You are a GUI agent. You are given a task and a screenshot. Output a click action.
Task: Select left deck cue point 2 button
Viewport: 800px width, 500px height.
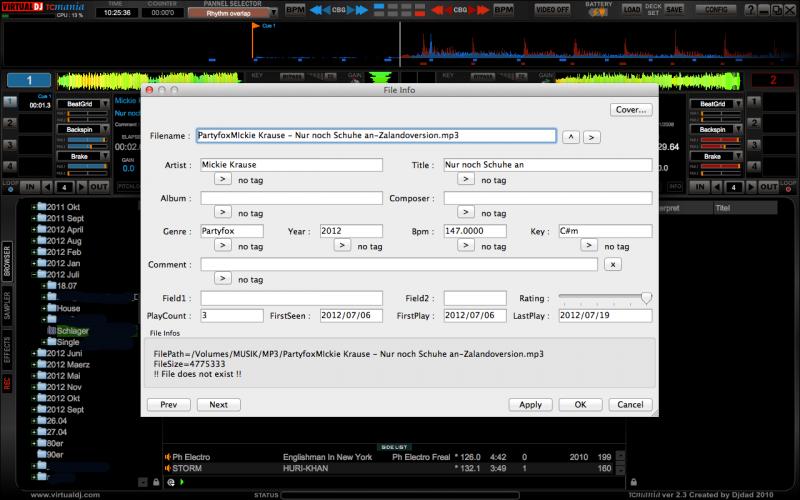pos(10,123)
